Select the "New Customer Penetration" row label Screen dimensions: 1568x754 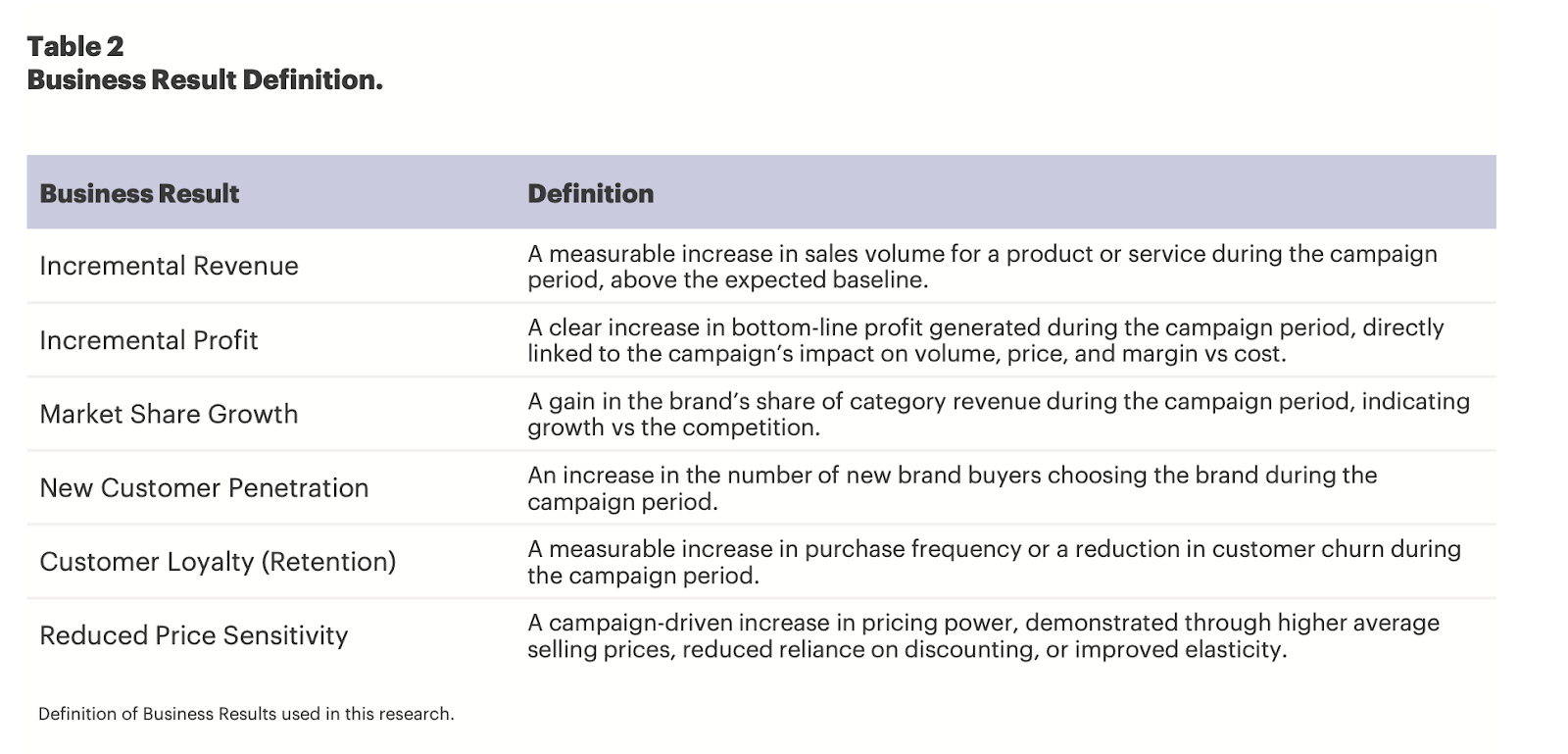(204, 487)
